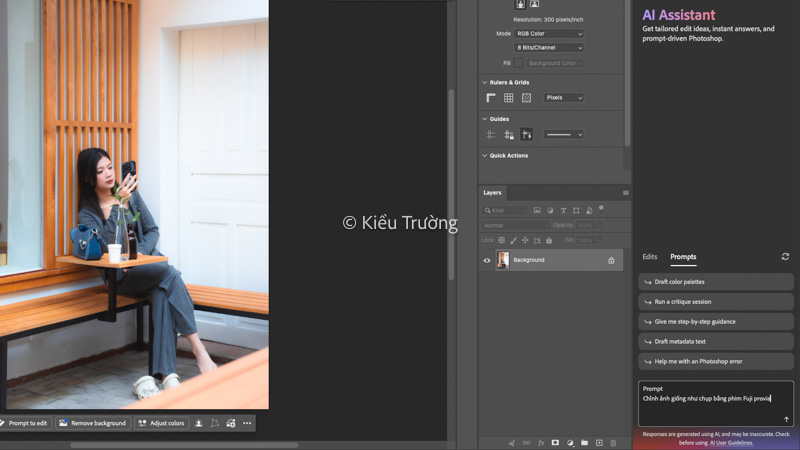Select portrait canvas orientation icon
The height and width of the screenshot is (450, 800).
click(520, 4)
